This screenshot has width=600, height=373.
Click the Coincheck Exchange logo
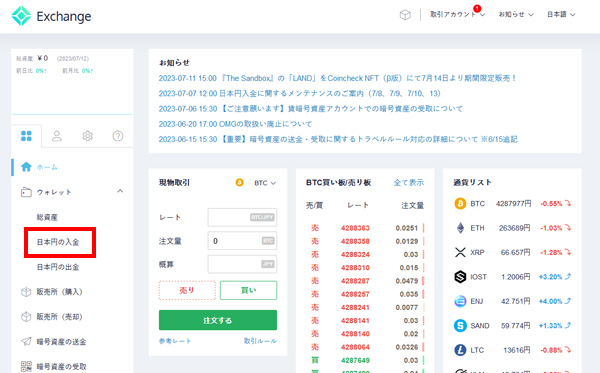tap(51, 16)
